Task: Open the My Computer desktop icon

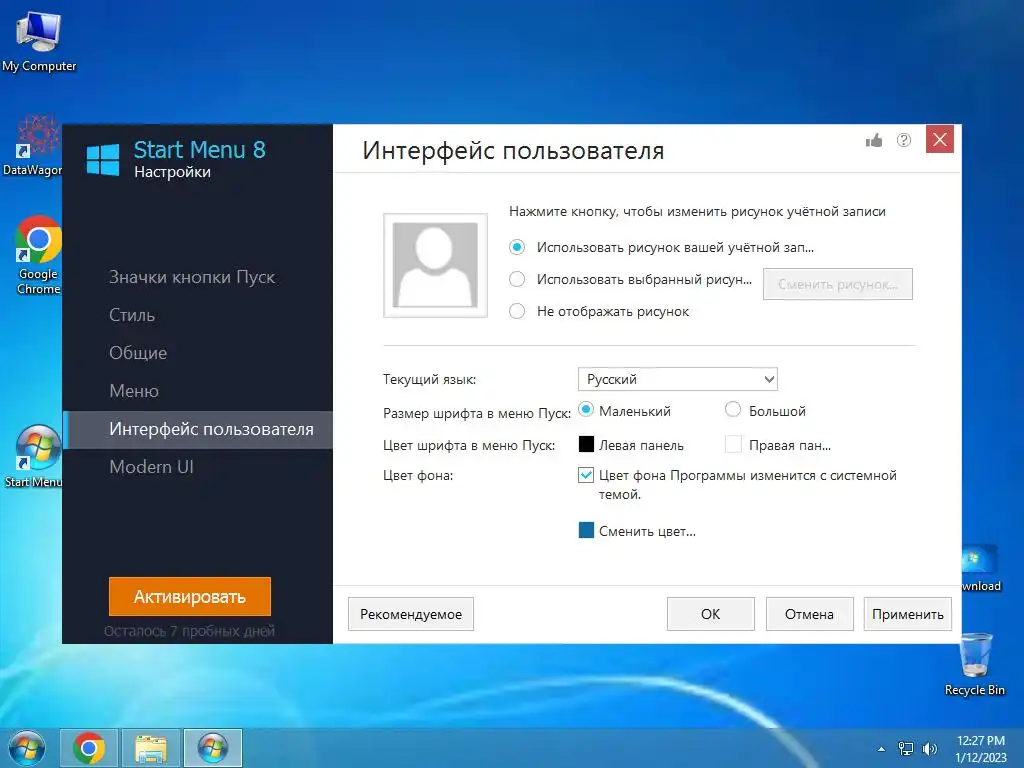Action: point(39,41)
